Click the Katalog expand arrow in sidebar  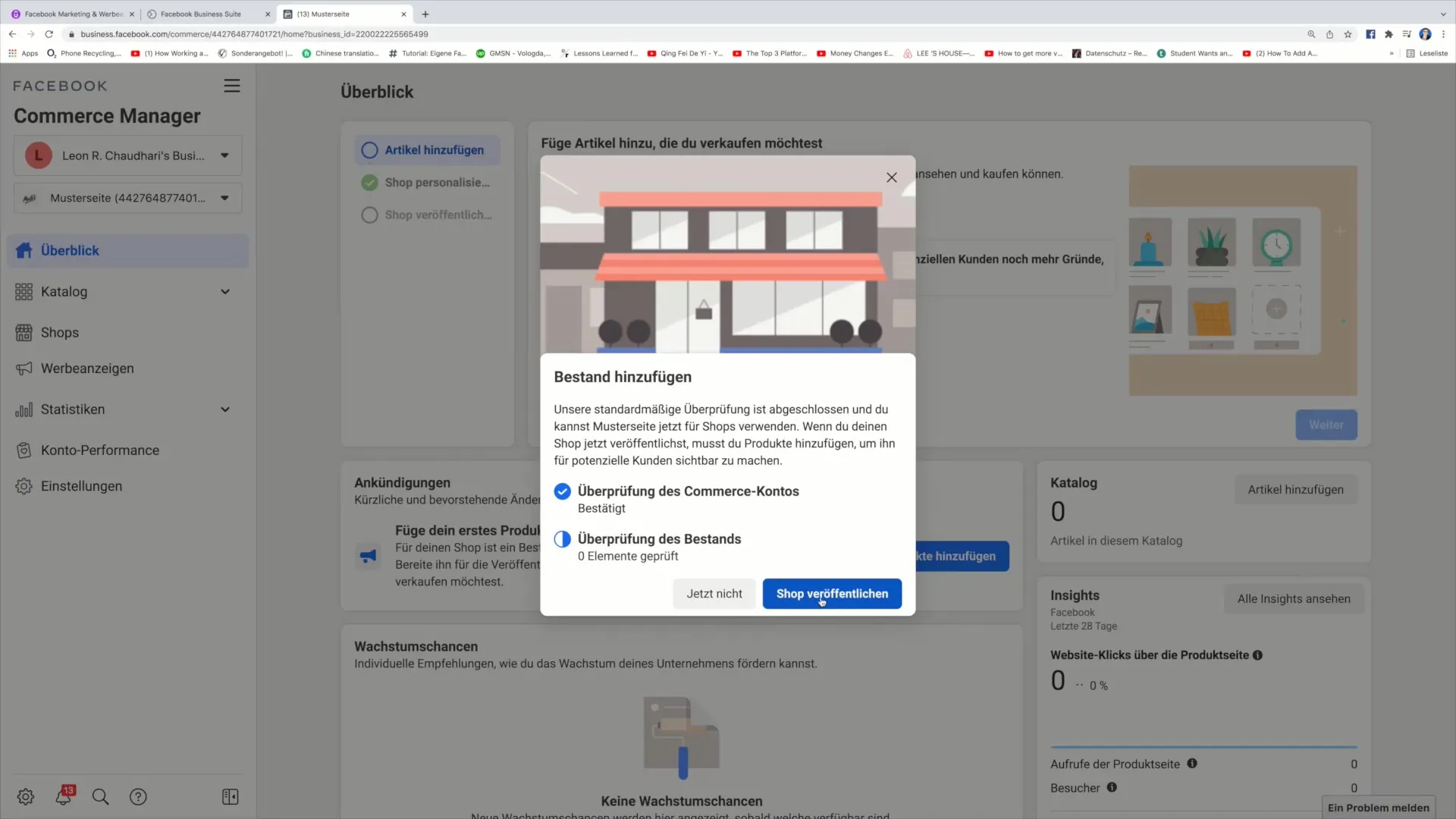pos(225,291)
